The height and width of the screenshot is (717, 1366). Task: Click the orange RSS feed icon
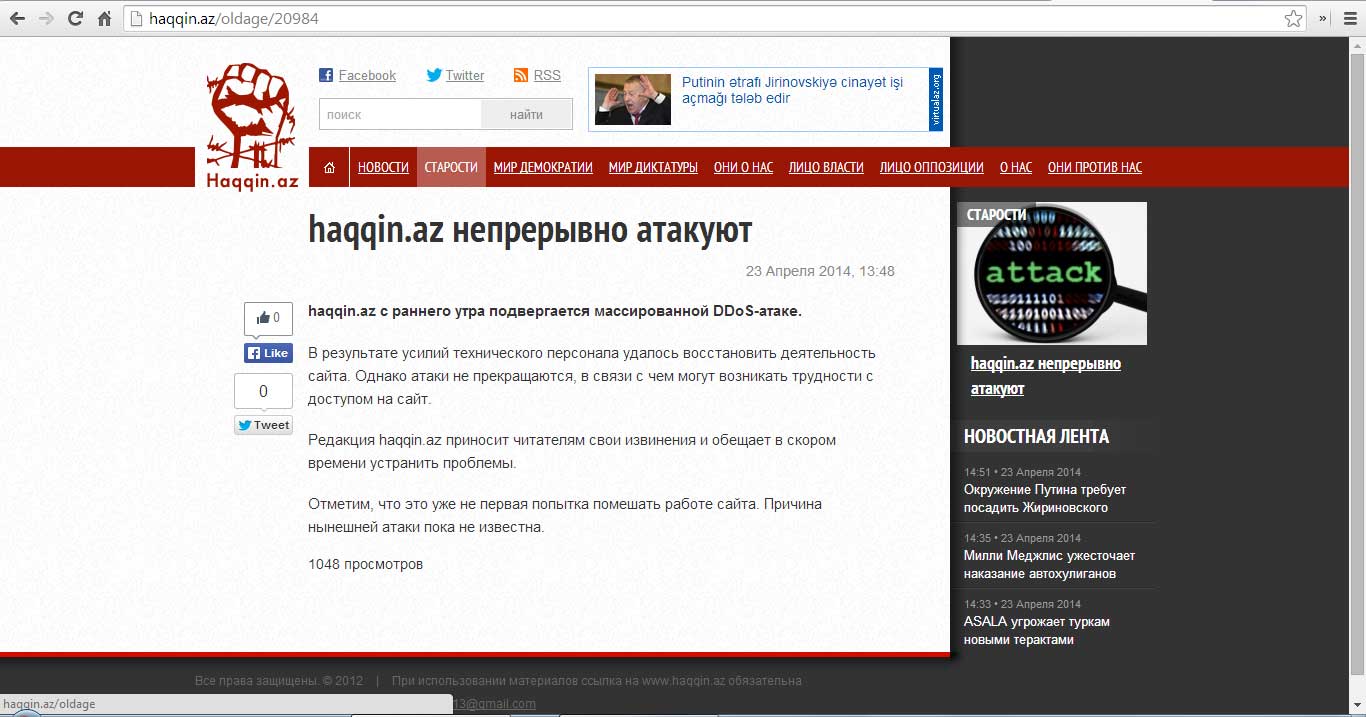click(520, 75)
